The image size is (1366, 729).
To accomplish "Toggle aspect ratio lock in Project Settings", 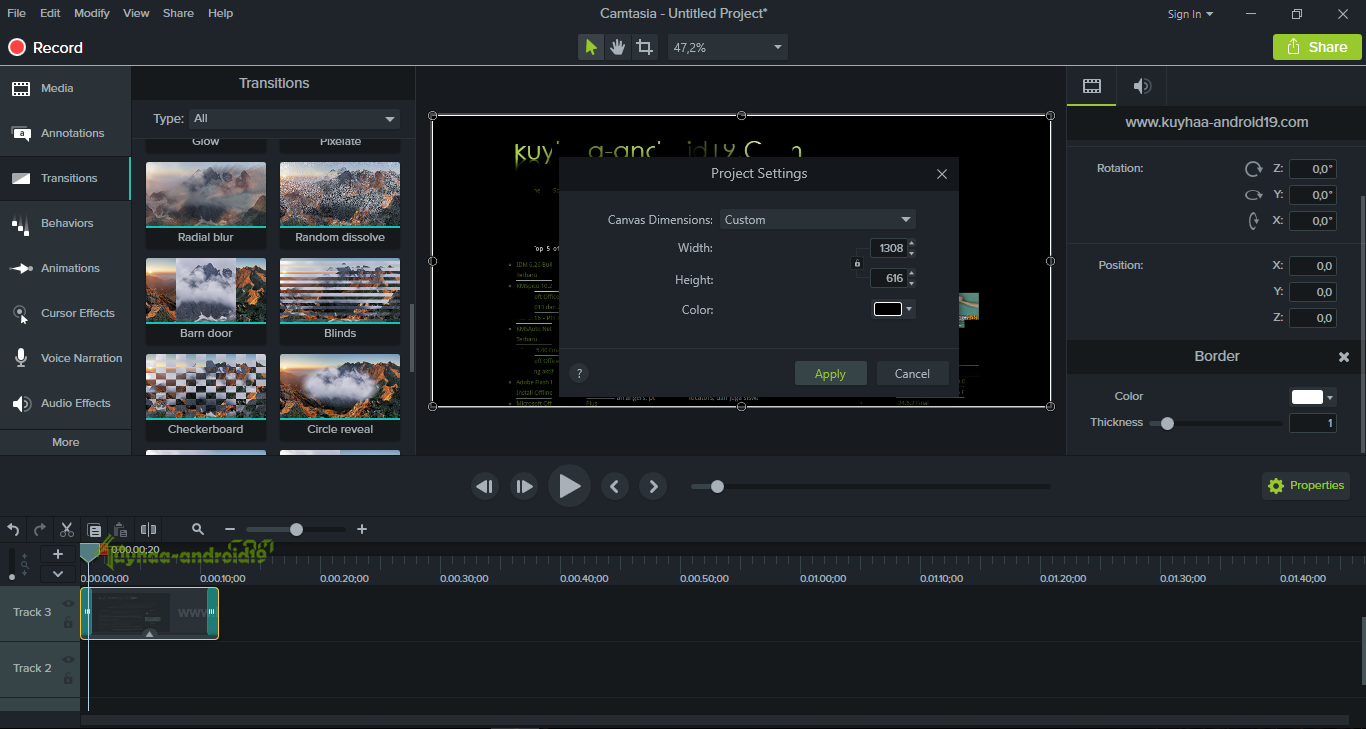I will [857, 263].
